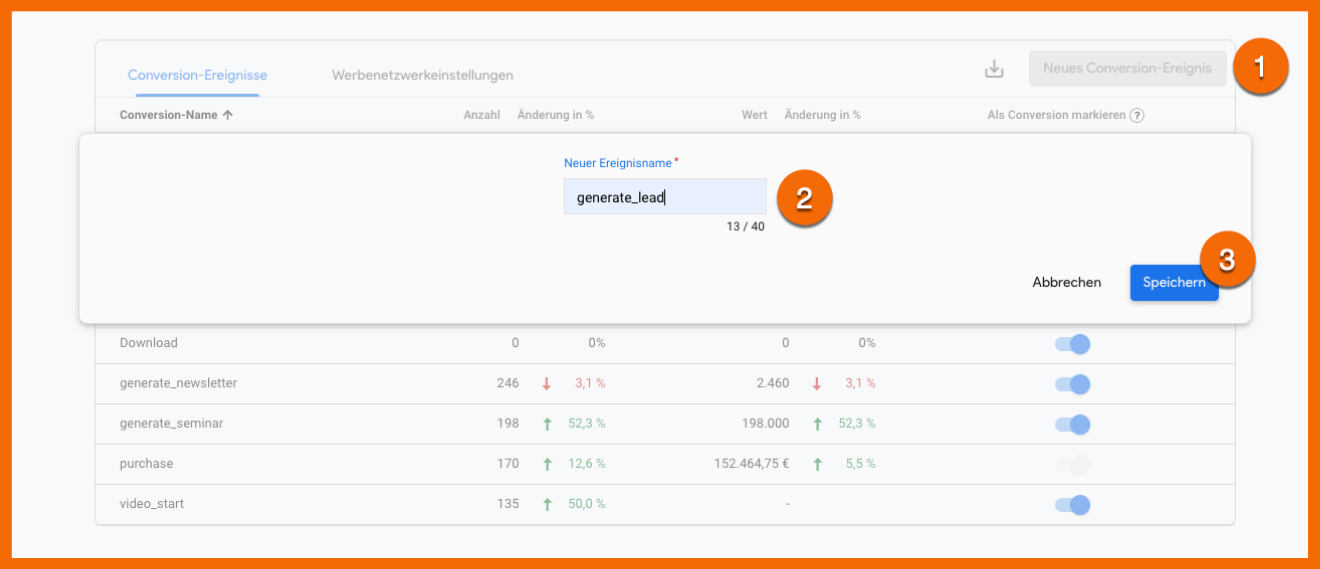Cancel the dialog with Abbrechen
The image size is (1320, 569).
[1066, 282]
